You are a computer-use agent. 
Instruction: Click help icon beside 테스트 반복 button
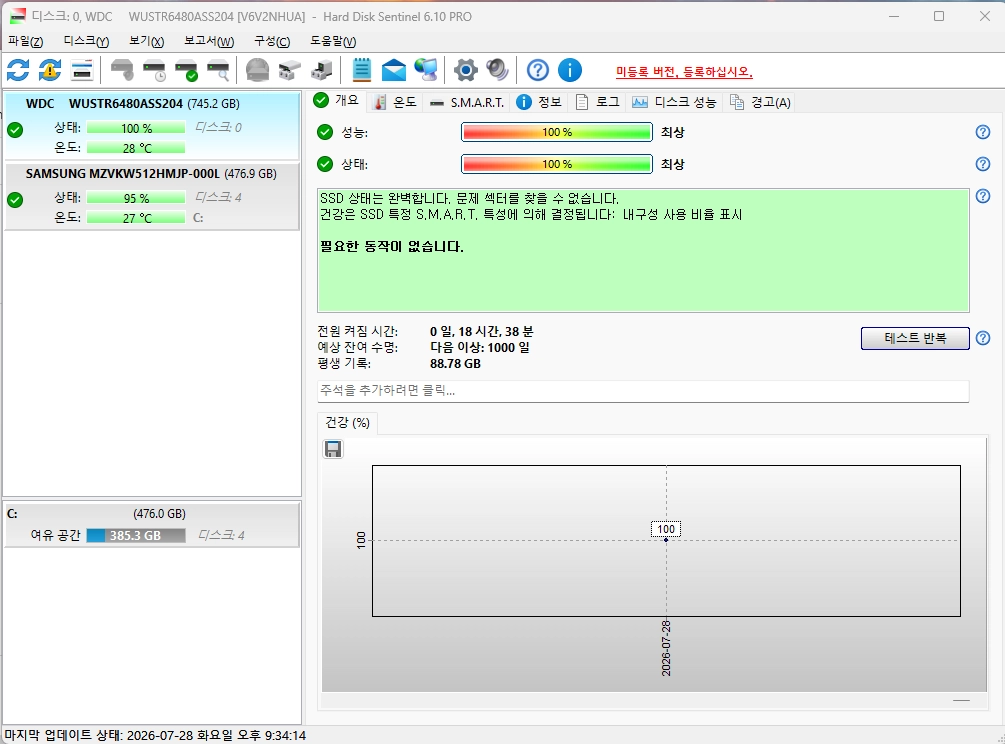[983, 338]
